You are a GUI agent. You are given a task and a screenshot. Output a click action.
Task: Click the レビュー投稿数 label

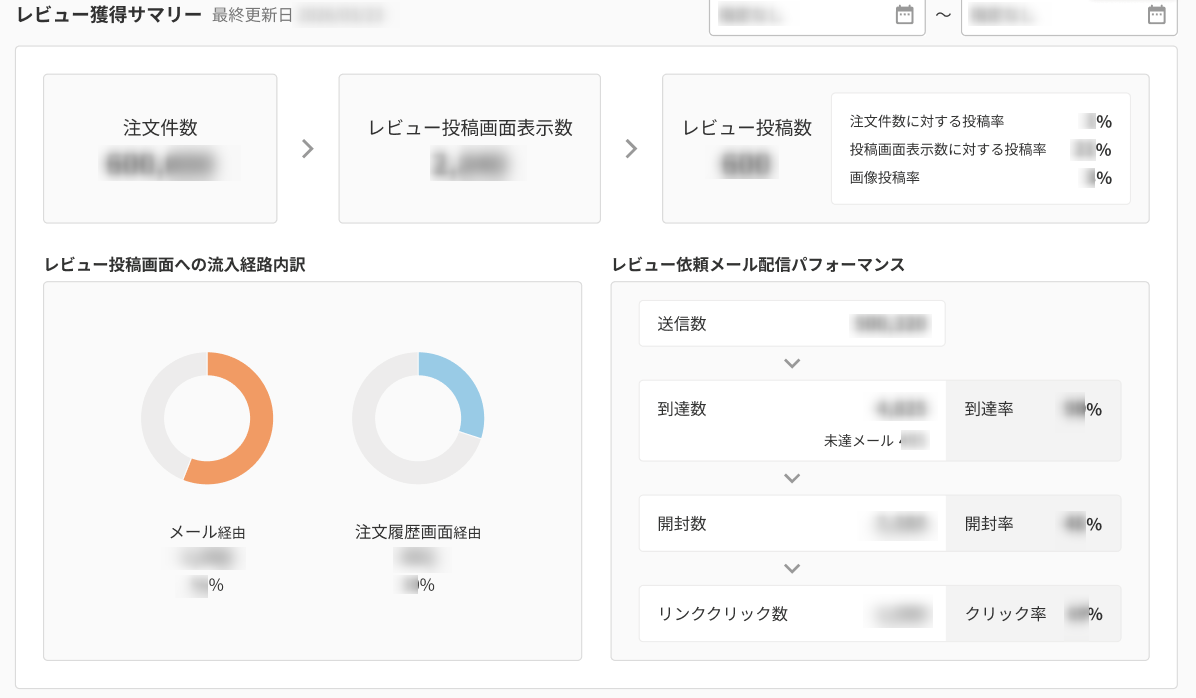[747, 128]
